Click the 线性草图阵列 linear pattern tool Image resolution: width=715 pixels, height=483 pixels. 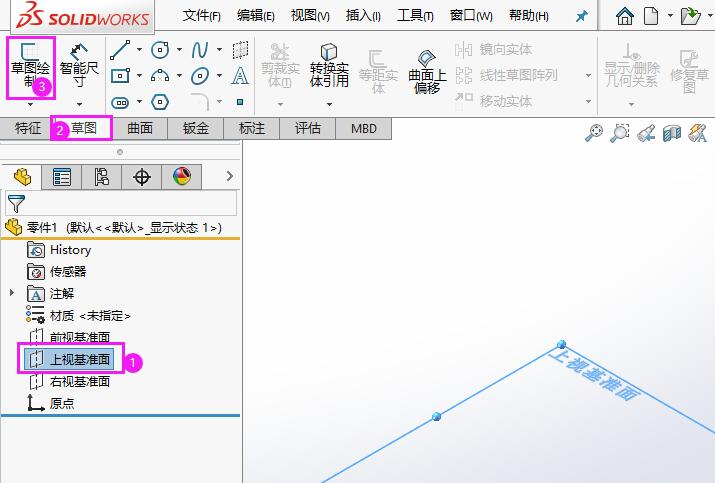[507, 75]
